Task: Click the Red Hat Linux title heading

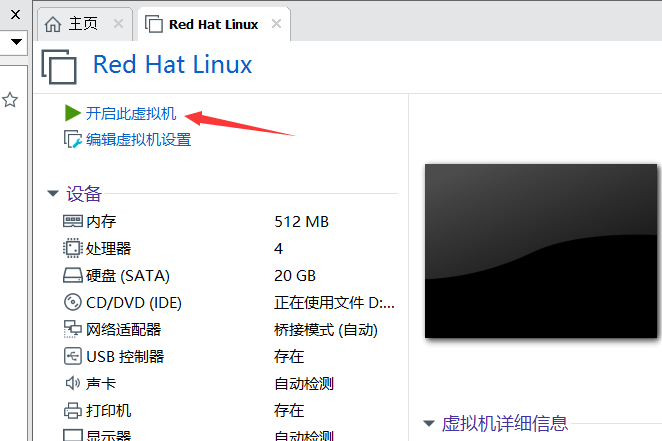Action: pos(172,65)
